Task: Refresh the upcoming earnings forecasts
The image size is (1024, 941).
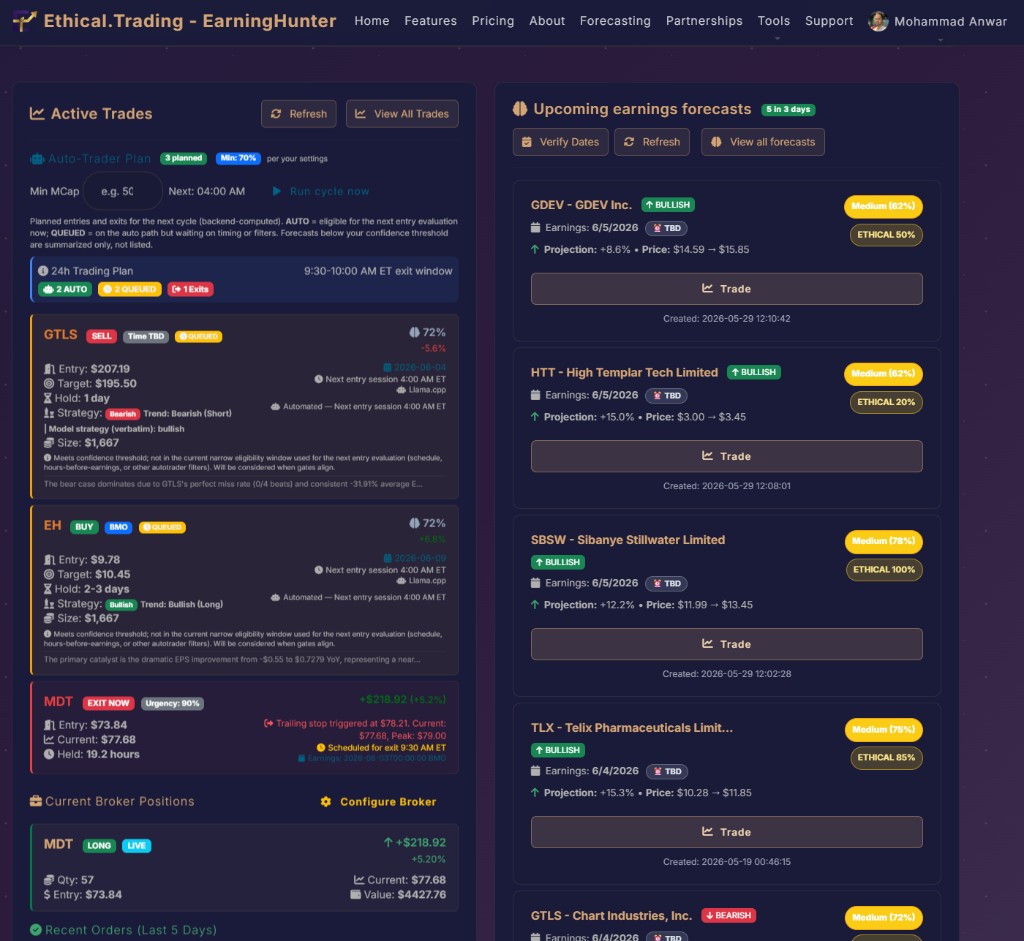Action: point(652,142)
